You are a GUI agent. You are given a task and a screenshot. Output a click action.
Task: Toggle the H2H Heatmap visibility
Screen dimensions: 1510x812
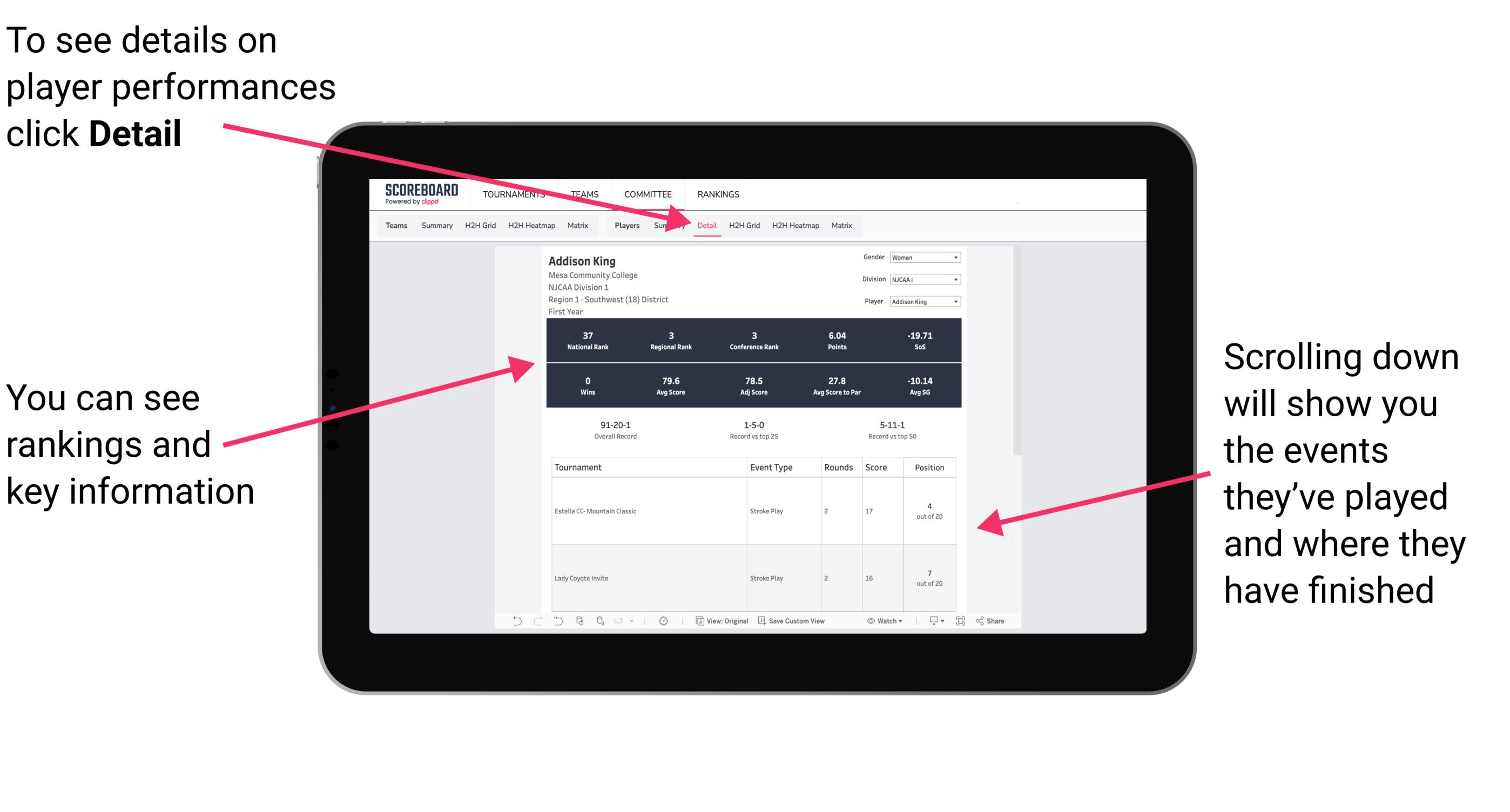point(795,224)
